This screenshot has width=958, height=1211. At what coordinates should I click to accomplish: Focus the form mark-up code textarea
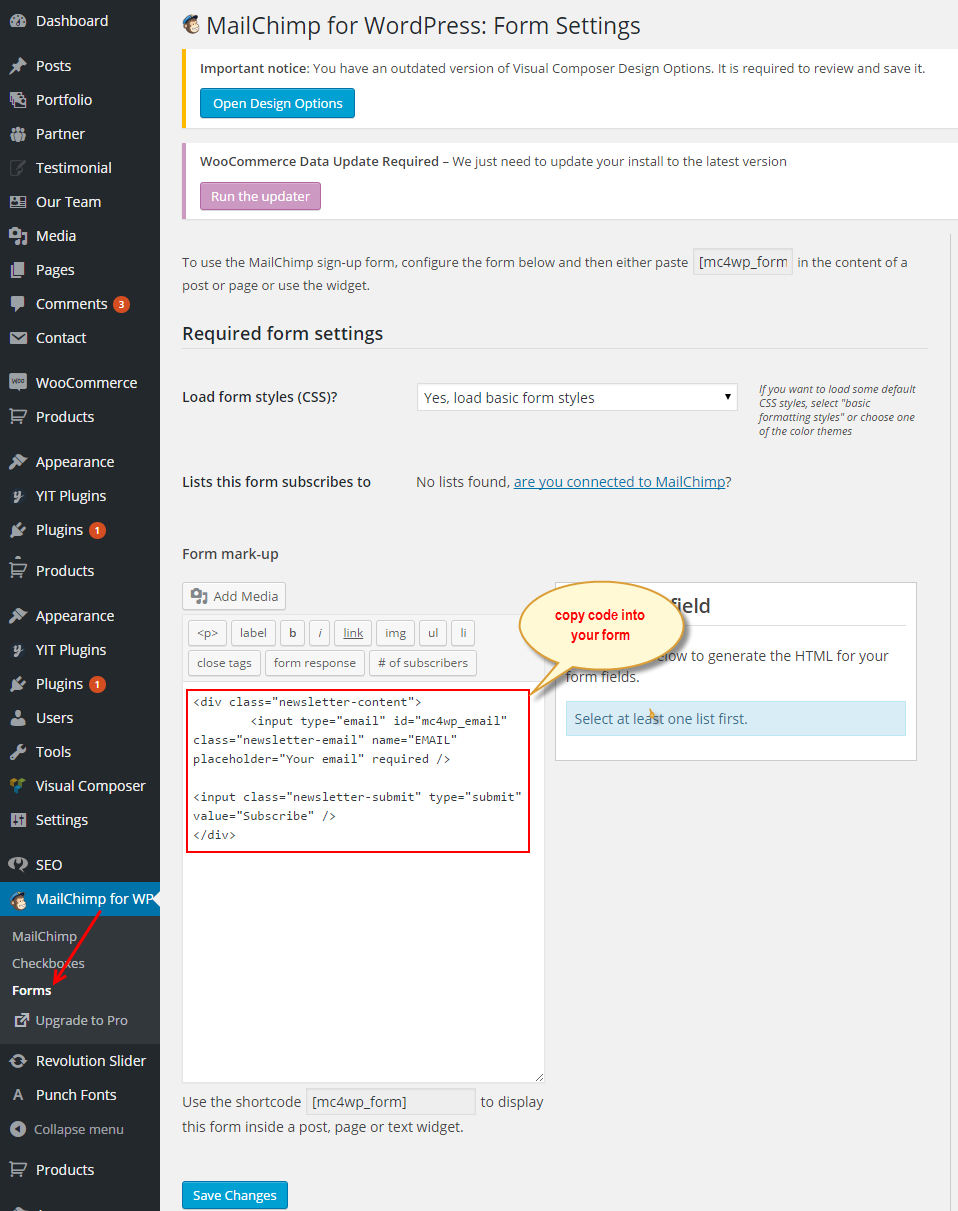363,882
